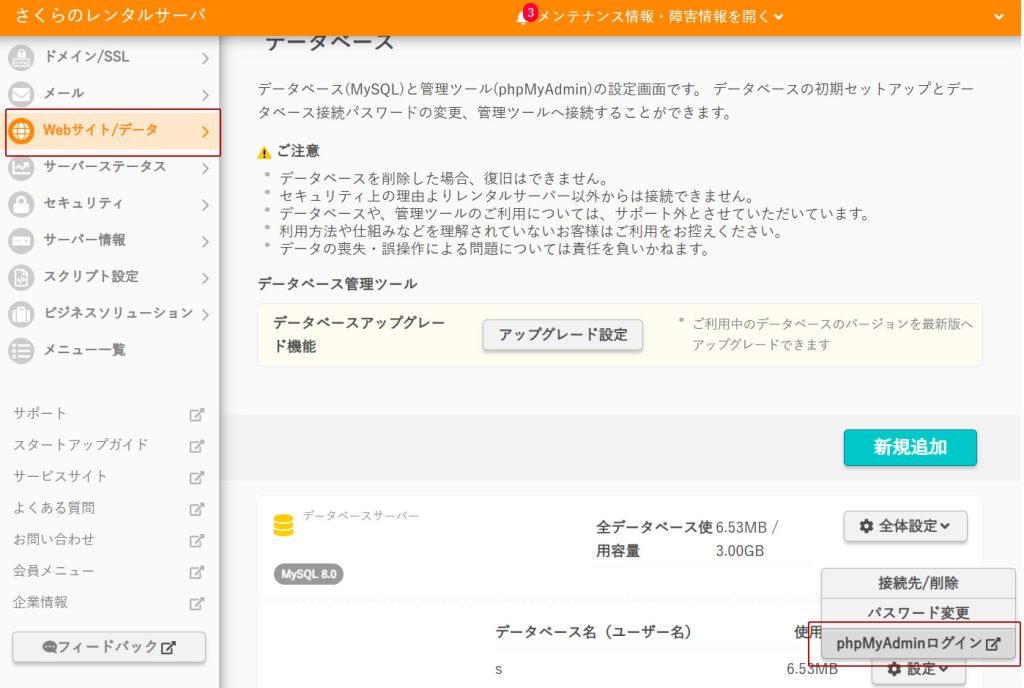
Task: Expand the ドメイン/SSL chevron
Action: pos(205,59)
